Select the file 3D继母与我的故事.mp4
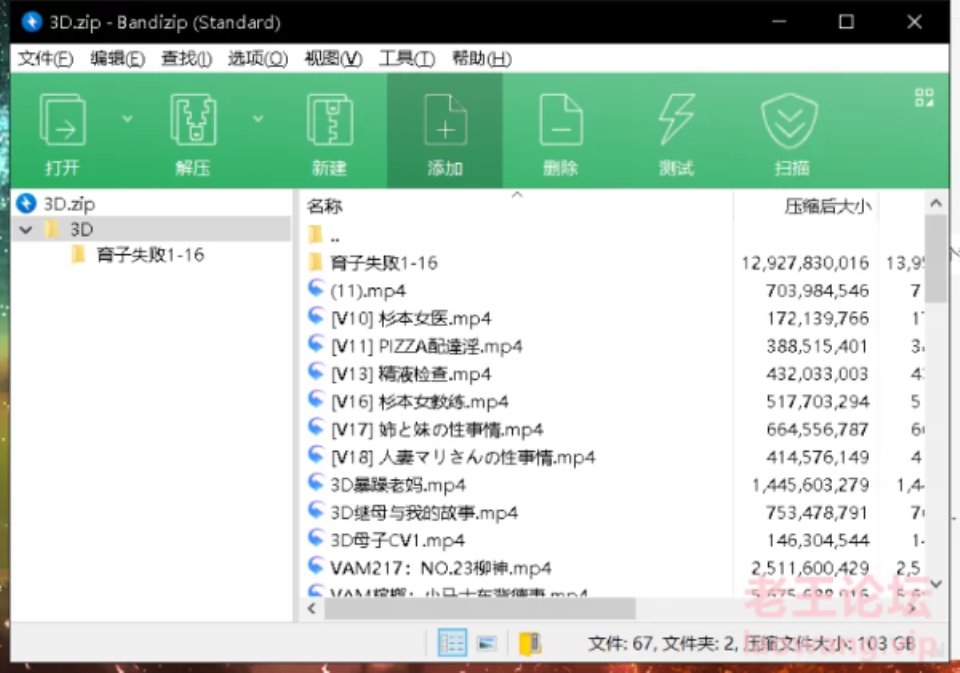Viewport: 960px width, 673px height. (x=424, y=513)
